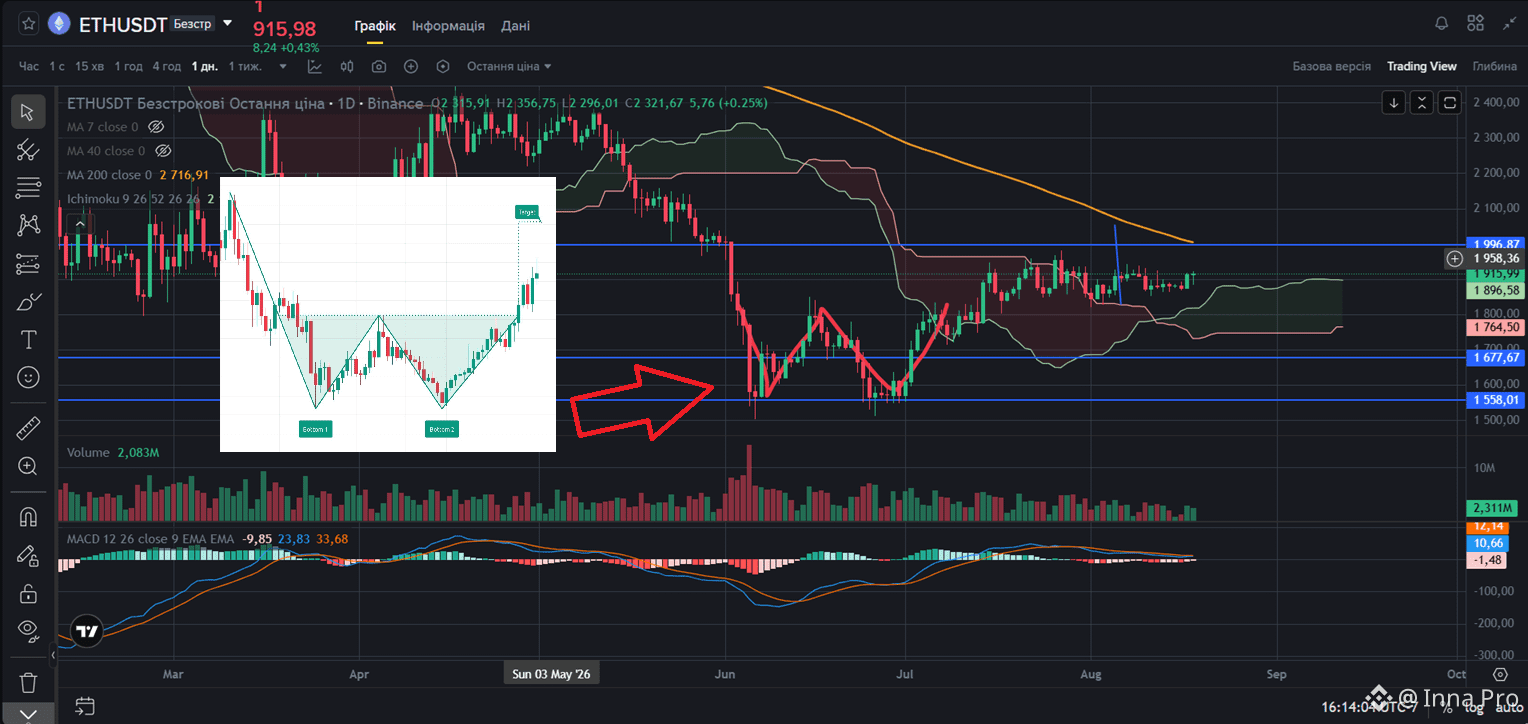Open the emoji sticker tool
Screen dimensions: 1528x724
(28, 377)
